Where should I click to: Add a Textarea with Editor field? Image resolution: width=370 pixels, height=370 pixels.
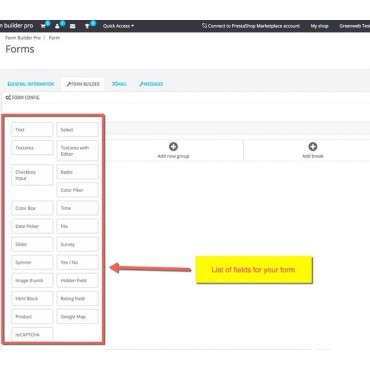[x=77, y=151]
